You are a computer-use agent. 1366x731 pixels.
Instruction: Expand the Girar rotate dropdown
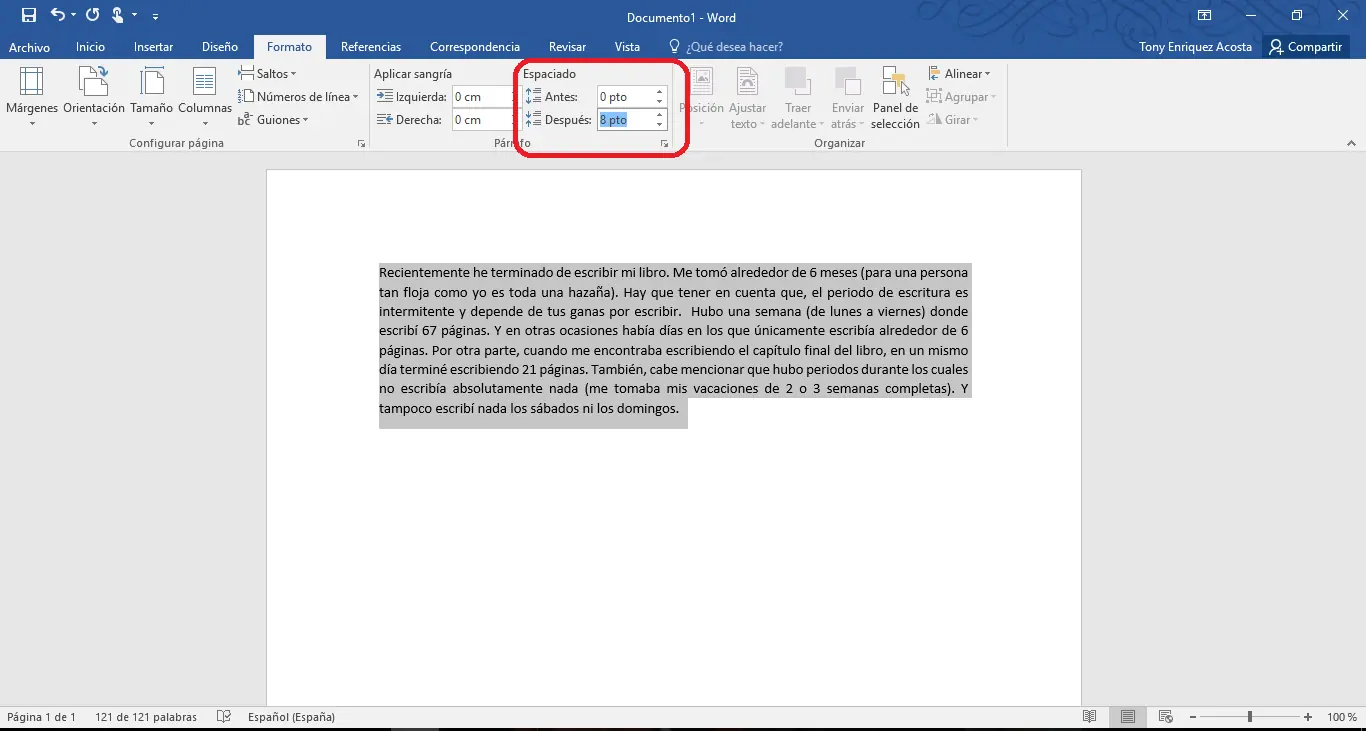click(952, 120)
